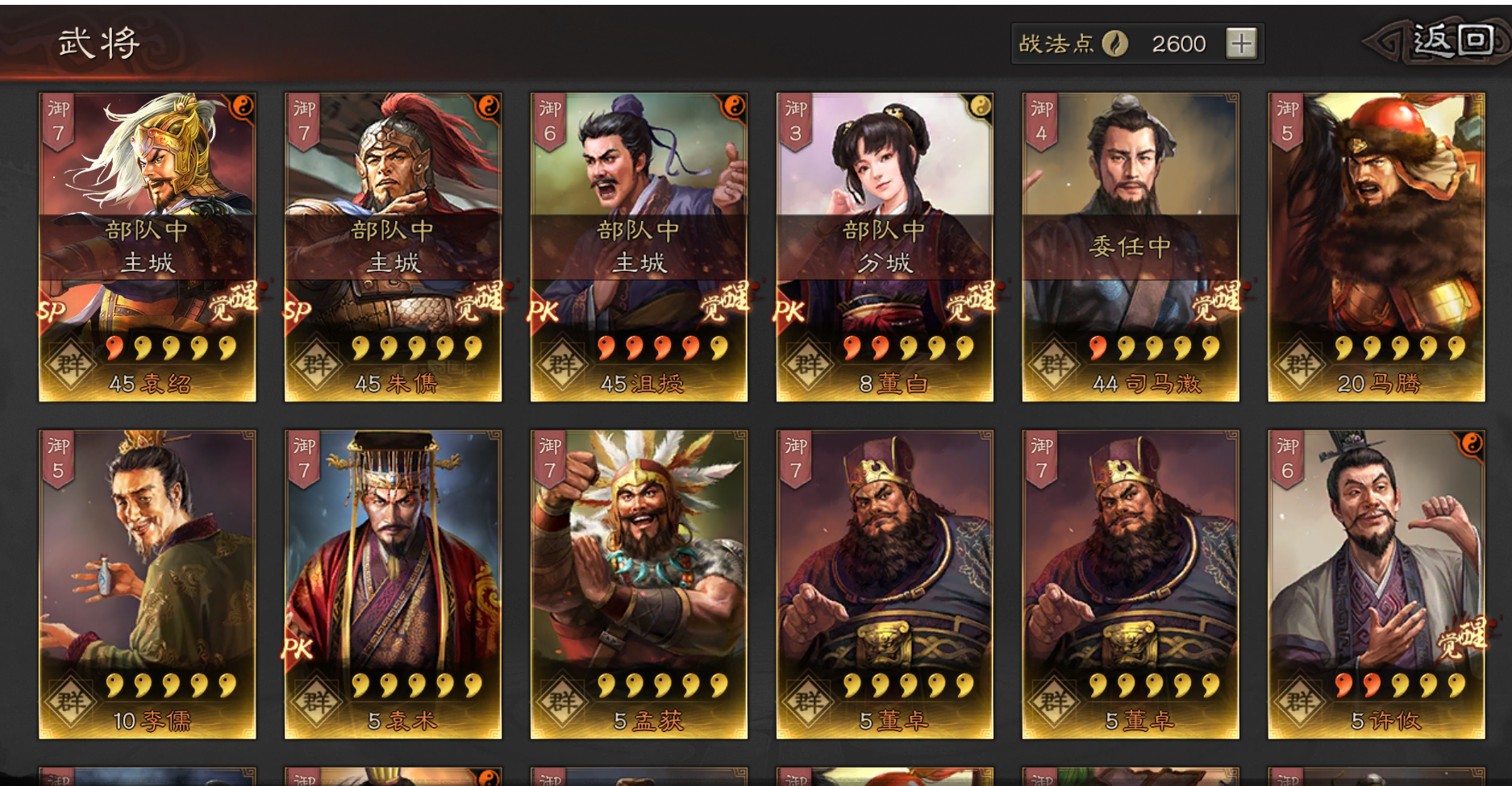Image resolution: width=1512 pixels, height=786 pixels.
Task: Click the PK badge on 董白 card
Action: click(x=789, y=311)
